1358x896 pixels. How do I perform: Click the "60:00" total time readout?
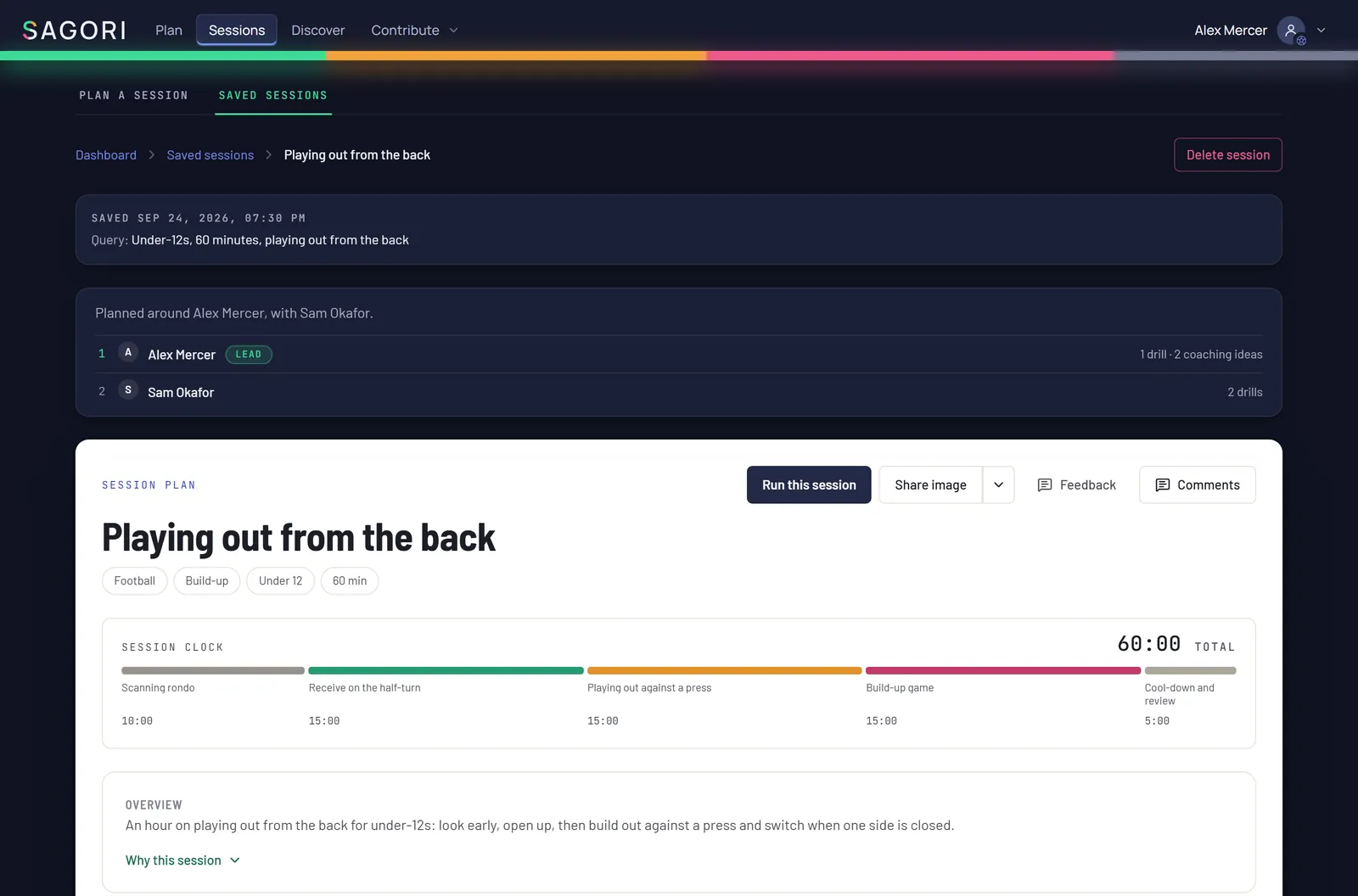[x=1149, y=644]
